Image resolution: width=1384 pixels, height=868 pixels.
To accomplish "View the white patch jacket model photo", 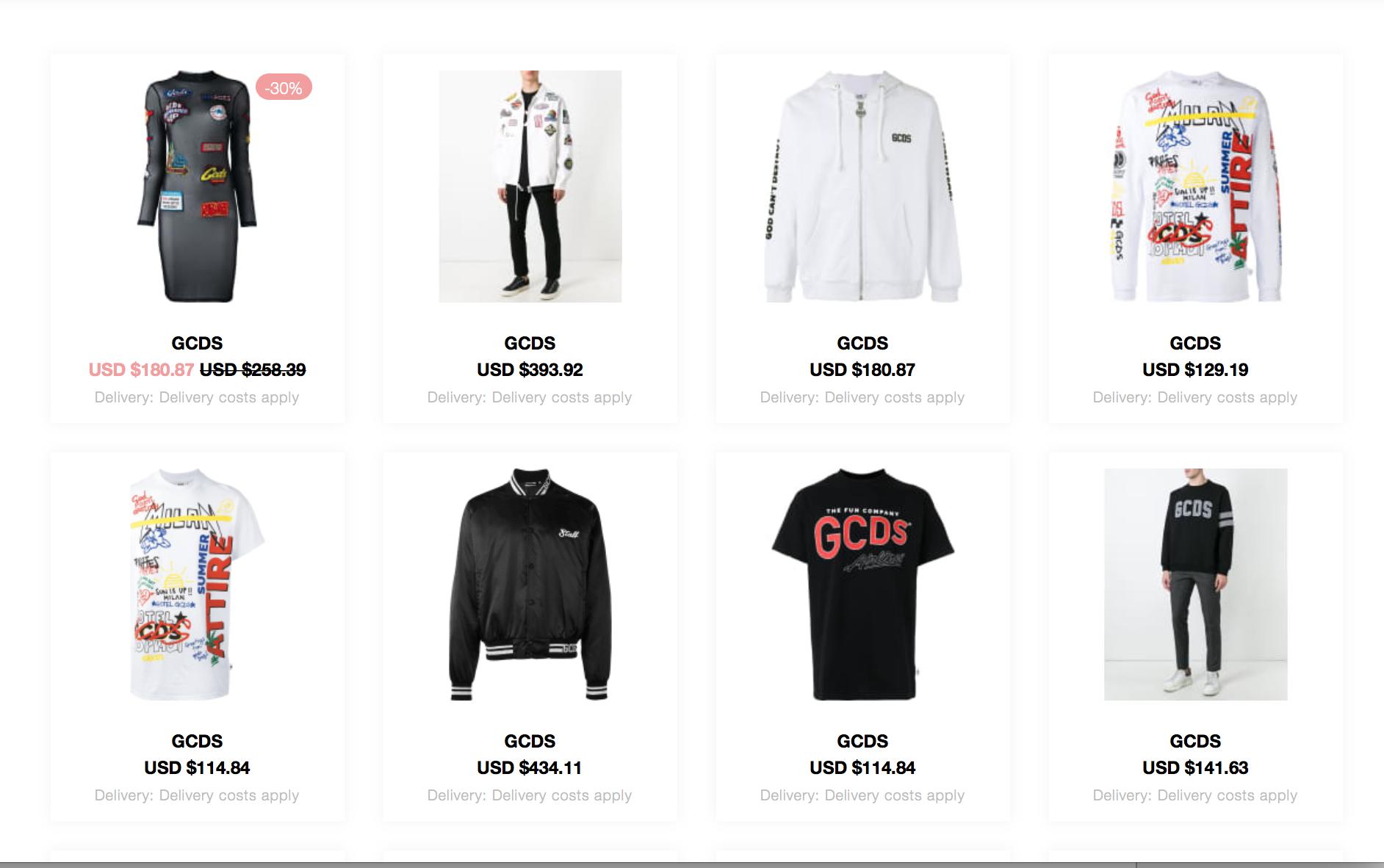I will pyautogui.click(x=530, y=187).
